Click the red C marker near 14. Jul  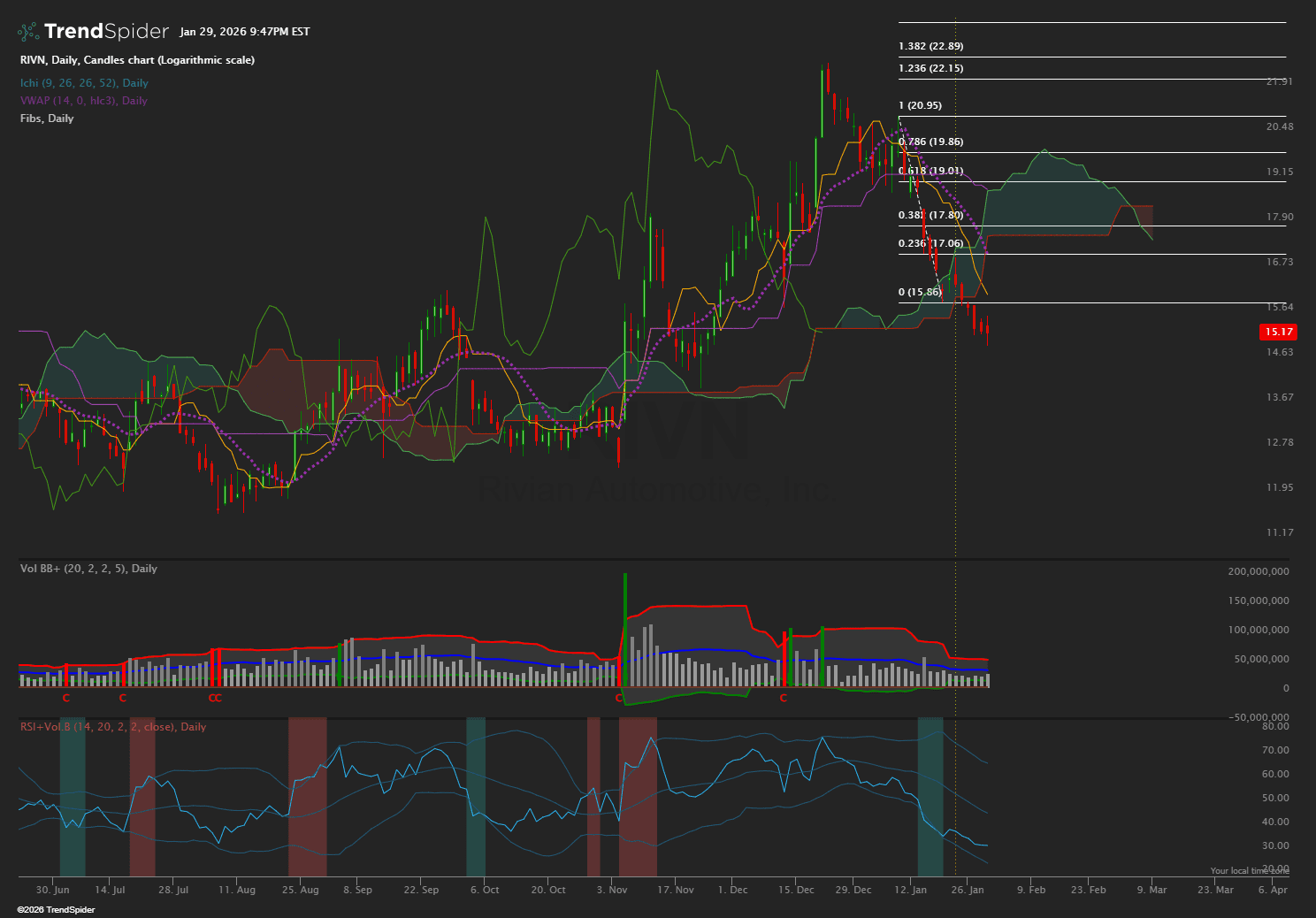coord(123,699)
